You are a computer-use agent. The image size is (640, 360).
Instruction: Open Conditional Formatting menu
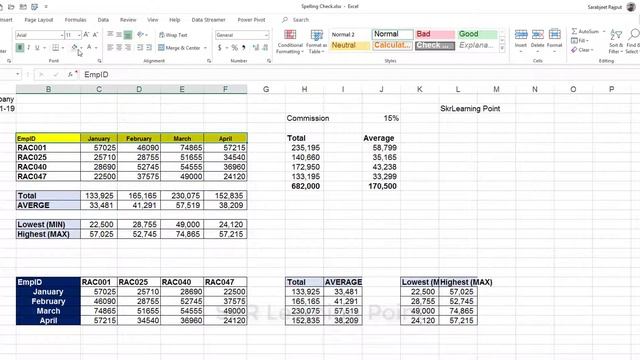tap(290, 42)
